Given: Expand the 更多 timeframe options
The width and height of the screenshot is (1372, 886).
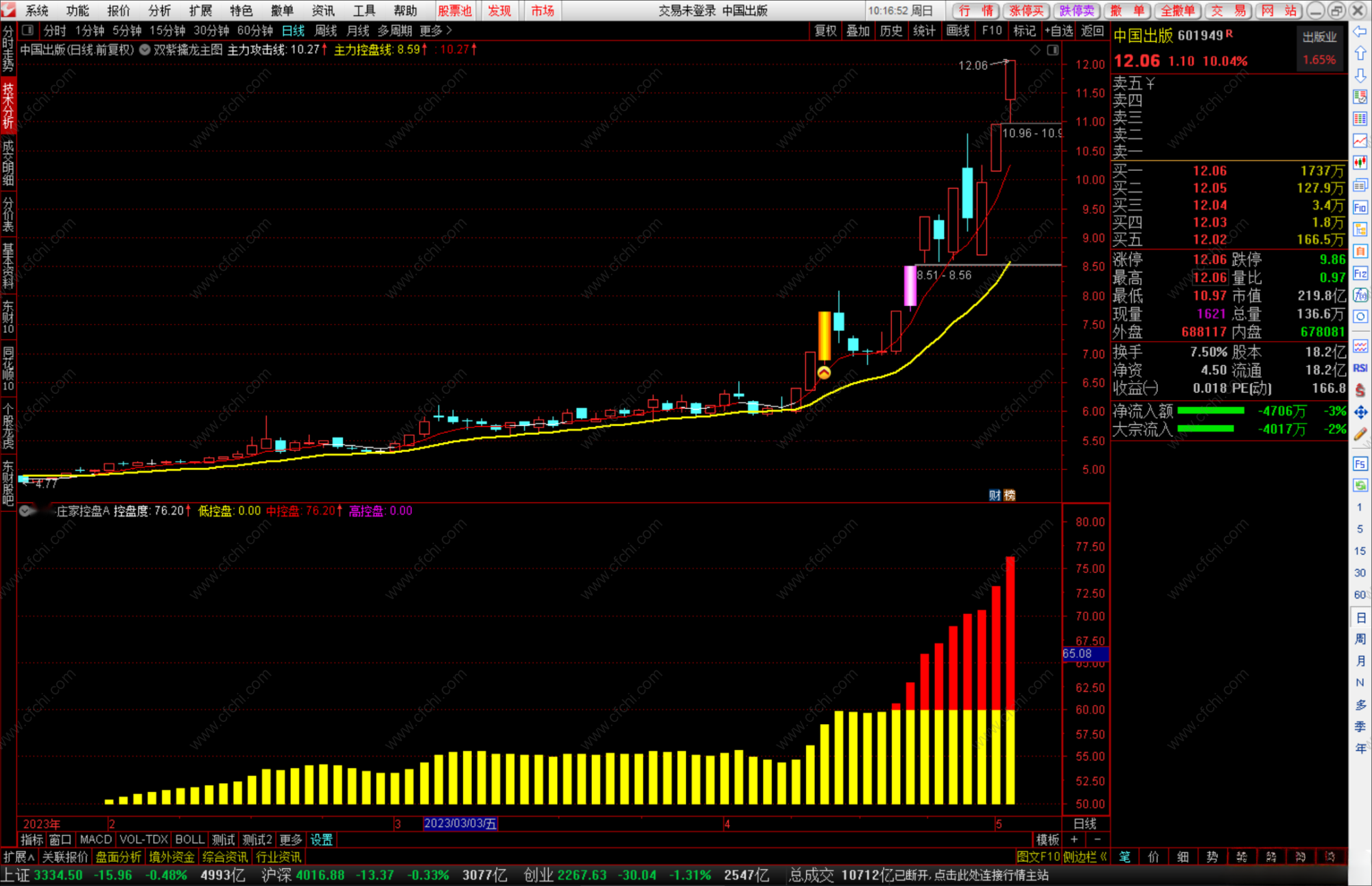Looking at the screenshot, I should [x=436, y=31].
